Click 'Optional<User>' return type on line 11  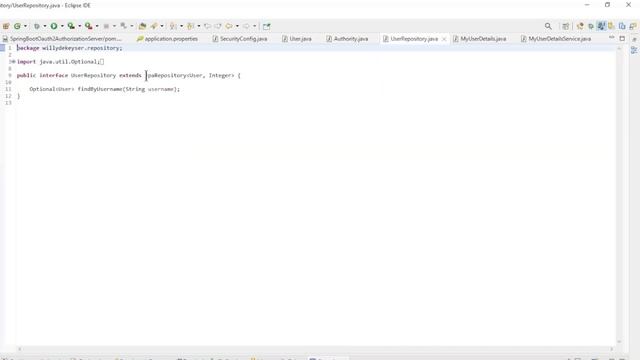52,89
